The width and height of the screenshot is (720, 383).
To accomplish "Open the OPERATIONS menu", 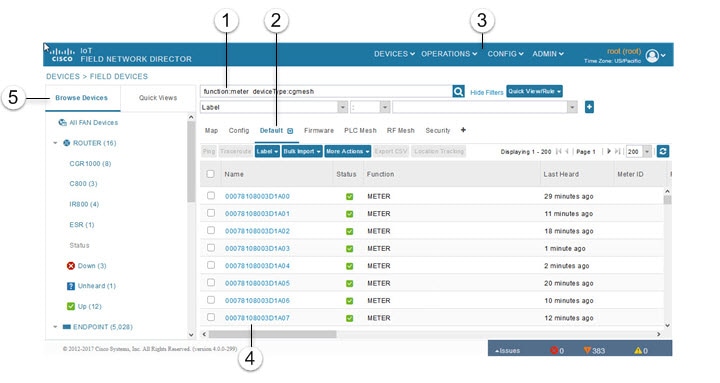I will tap(449, 54).
